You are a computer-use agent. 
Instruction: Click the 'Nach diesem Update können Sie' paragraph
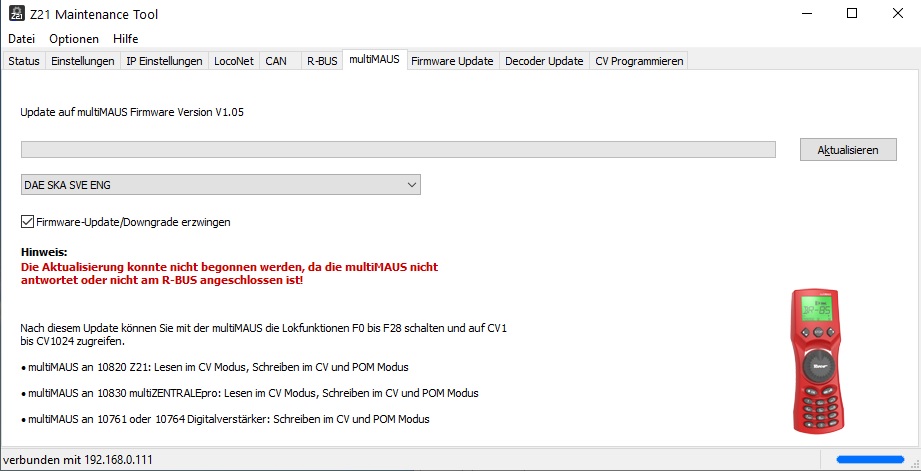pos(264,335)
